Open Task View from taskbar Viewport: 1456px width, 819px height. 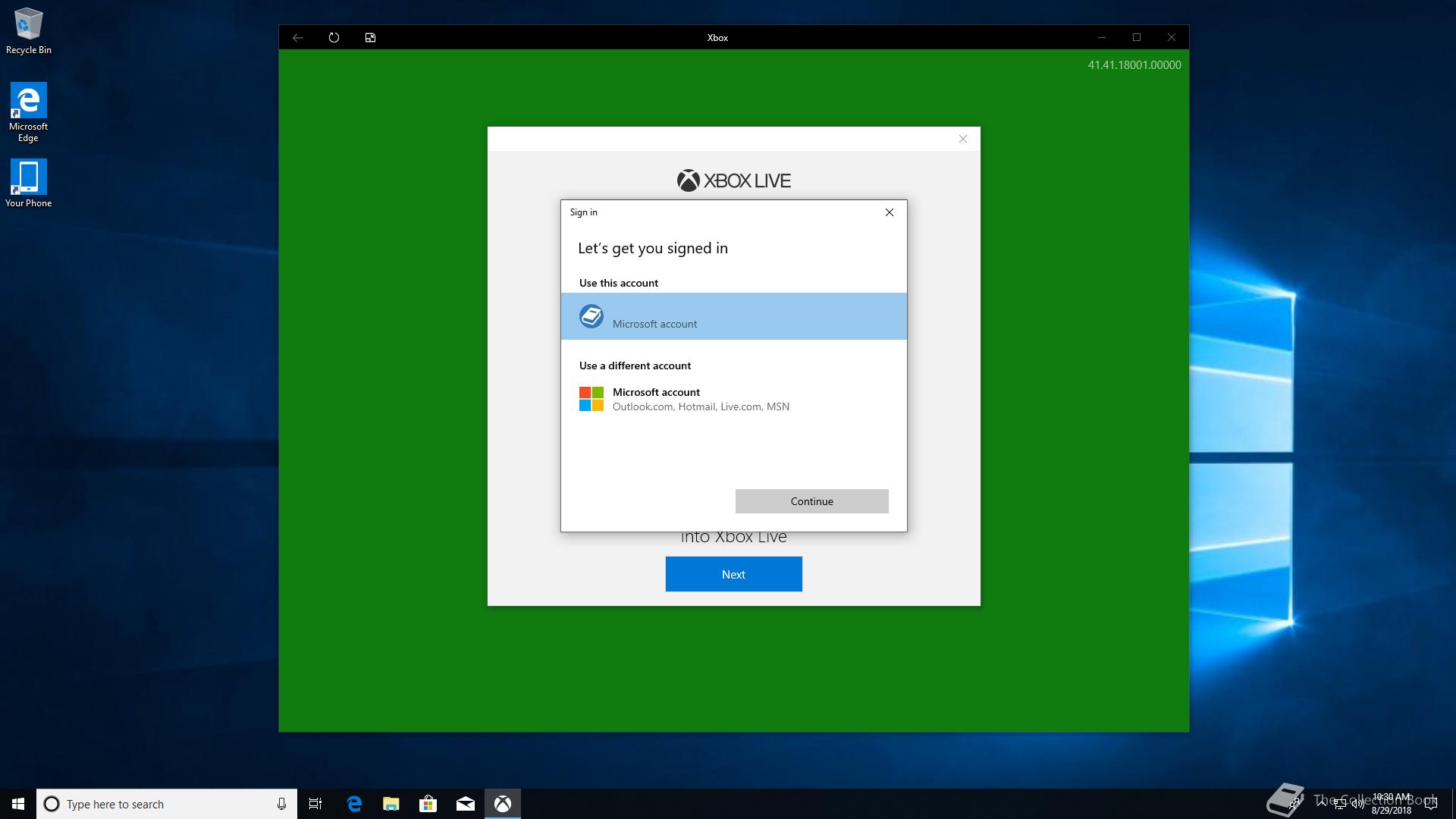coord(315,804)
